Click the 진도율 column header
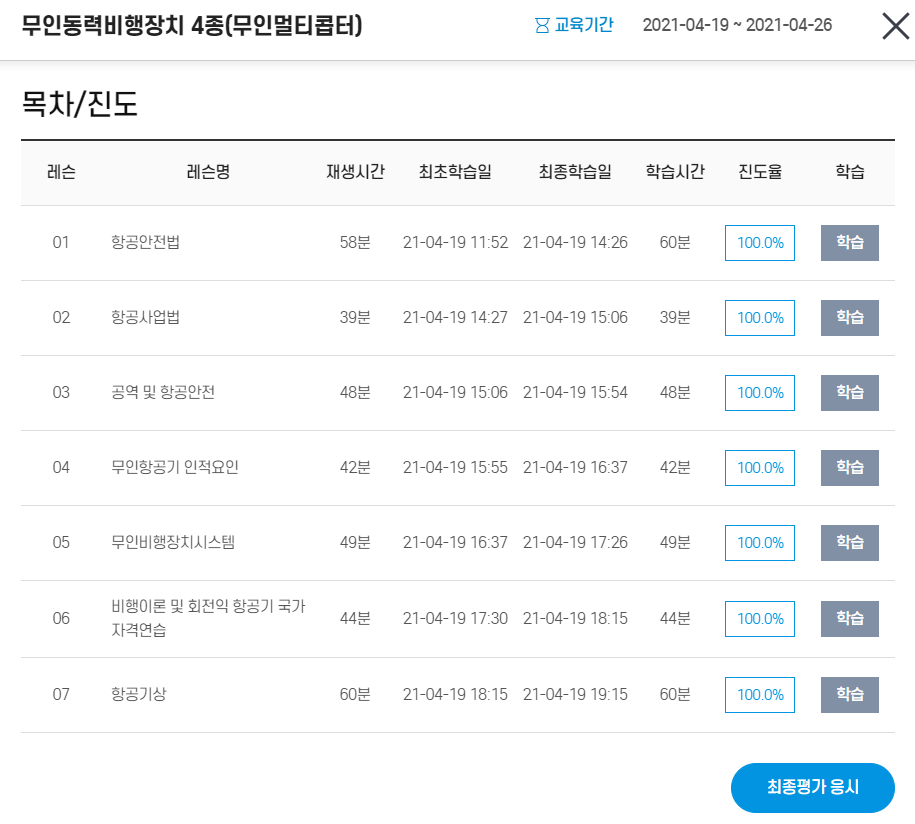Screen dimensions: 915x824 [760, 172]
